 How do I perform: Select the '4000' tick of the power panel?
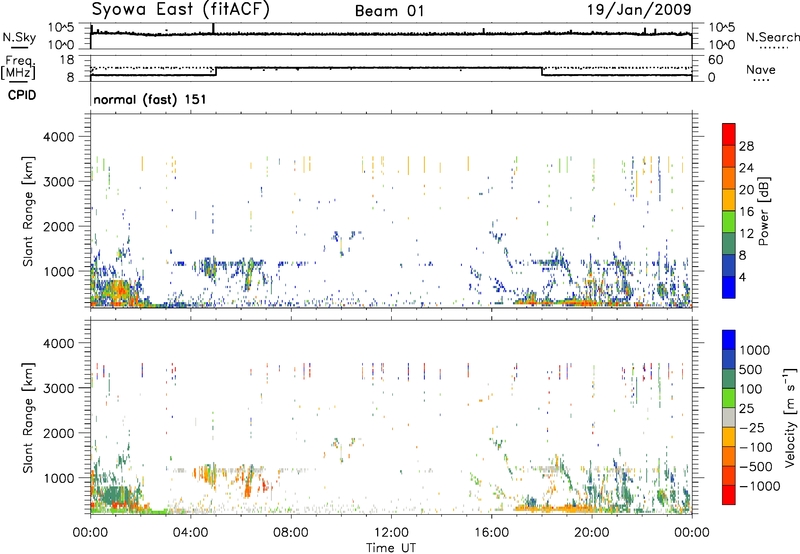click(x=59, y=137)
